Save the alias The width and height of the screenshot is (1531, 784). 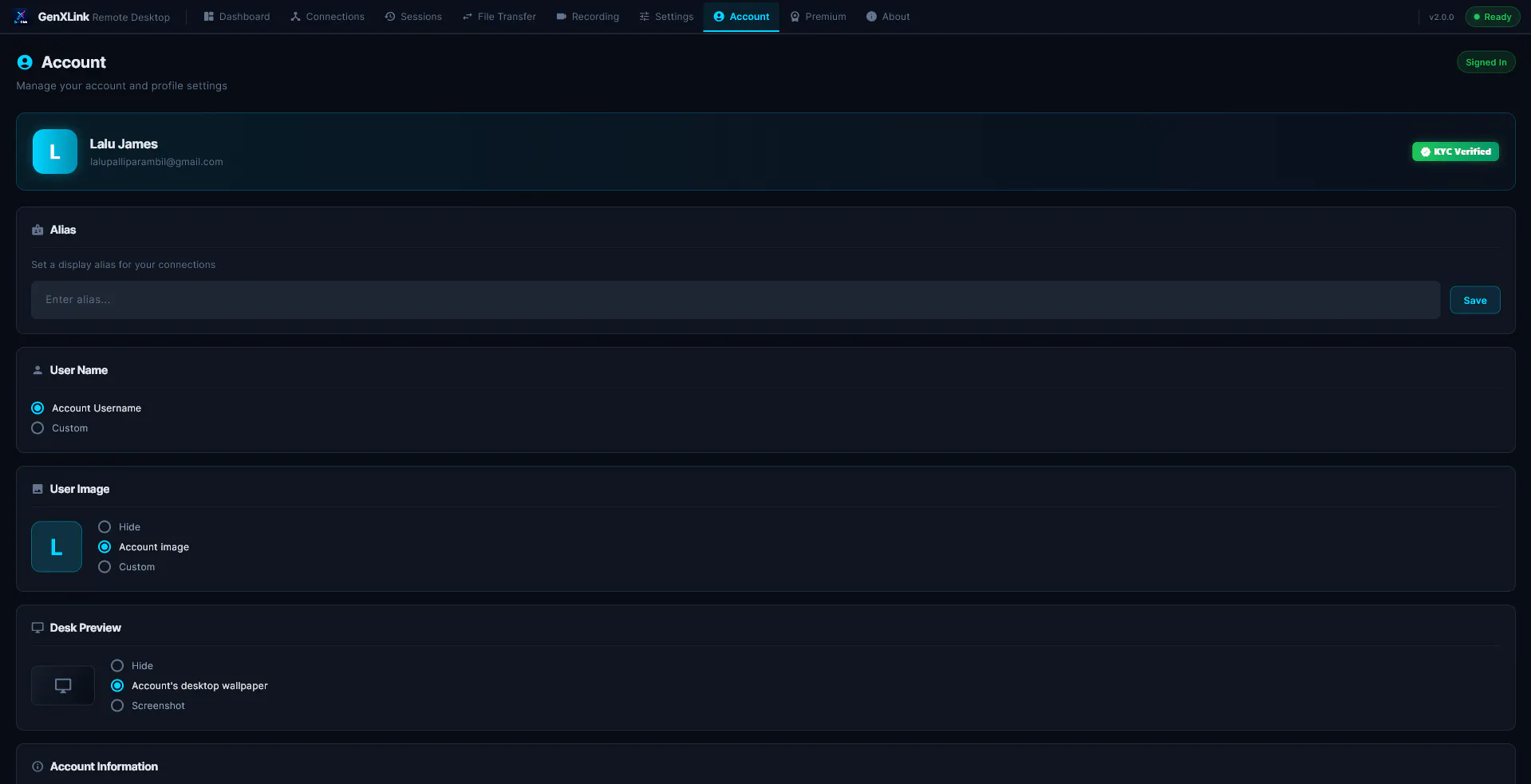1474,300
